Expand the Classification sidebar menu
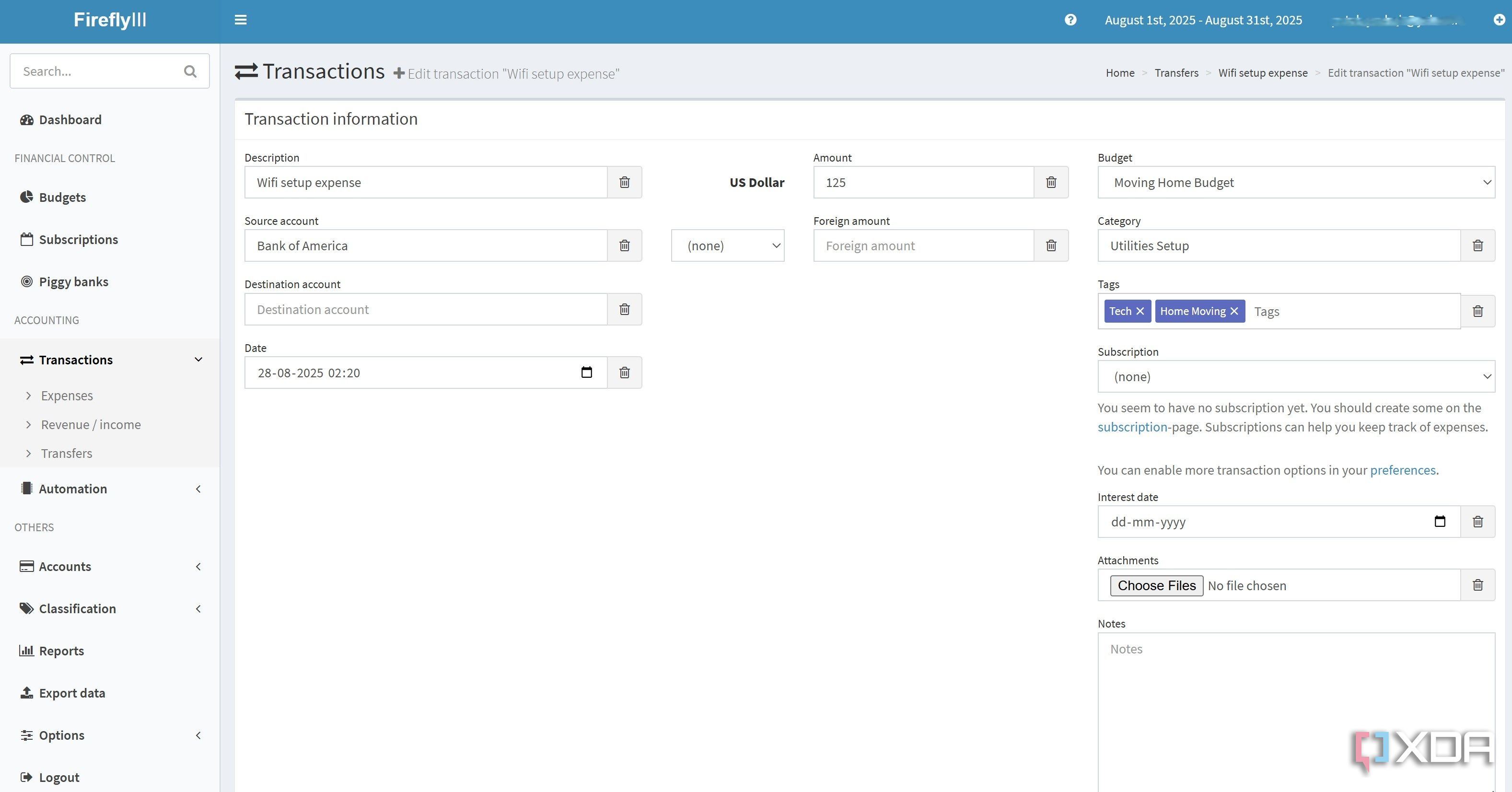The width and height of the screenshot is (1512, 792). [110, 608]
